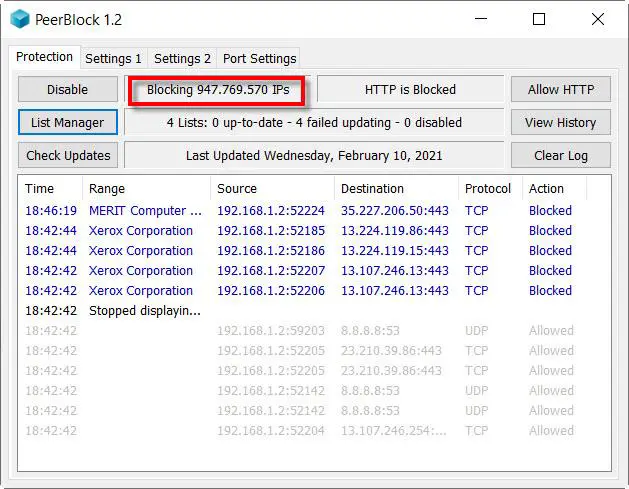The image size is (629, 489).
Task: Click Check Updates button
Action: point(68,155)
